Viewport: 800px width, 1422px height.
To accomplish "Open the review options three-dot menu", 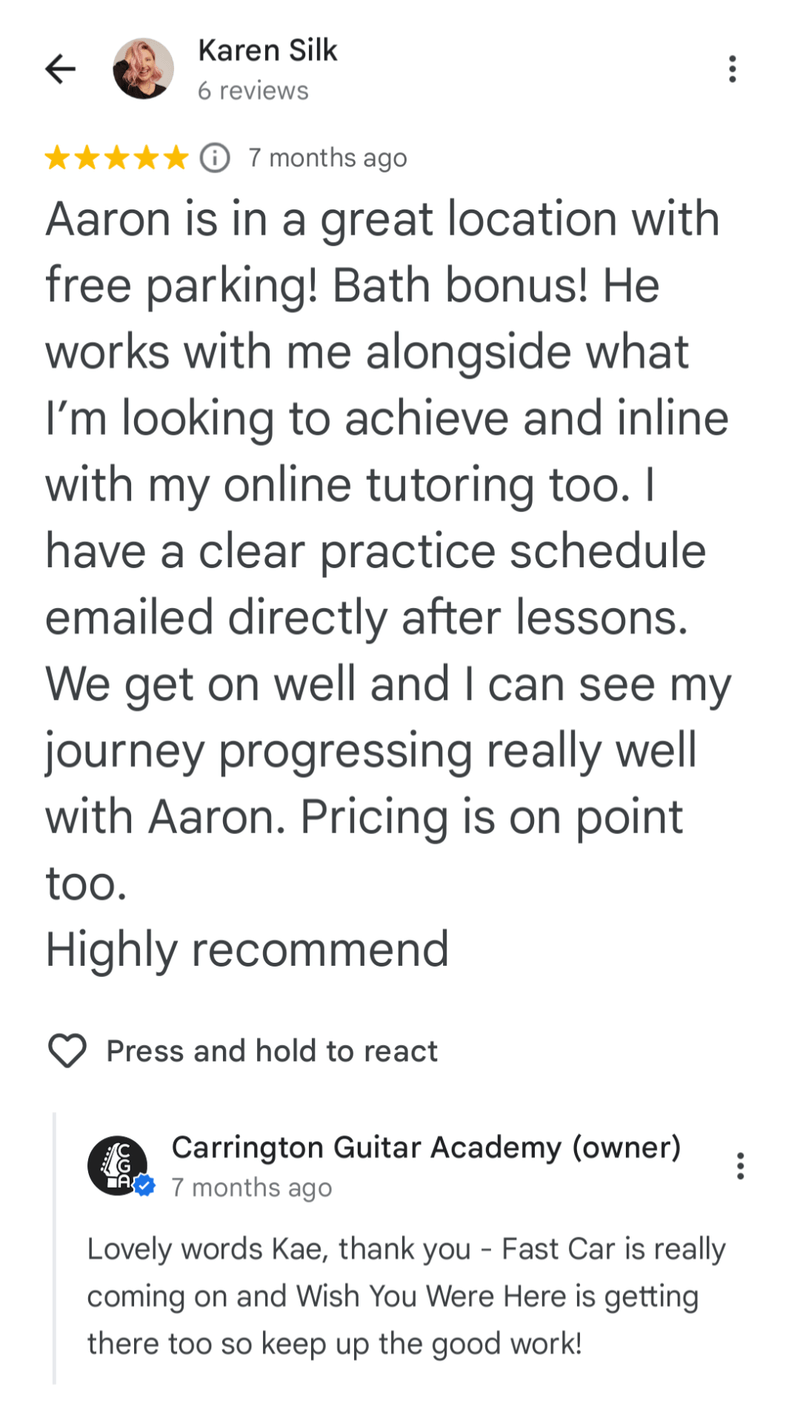I will pyautogui.click(x=732, y=69).
